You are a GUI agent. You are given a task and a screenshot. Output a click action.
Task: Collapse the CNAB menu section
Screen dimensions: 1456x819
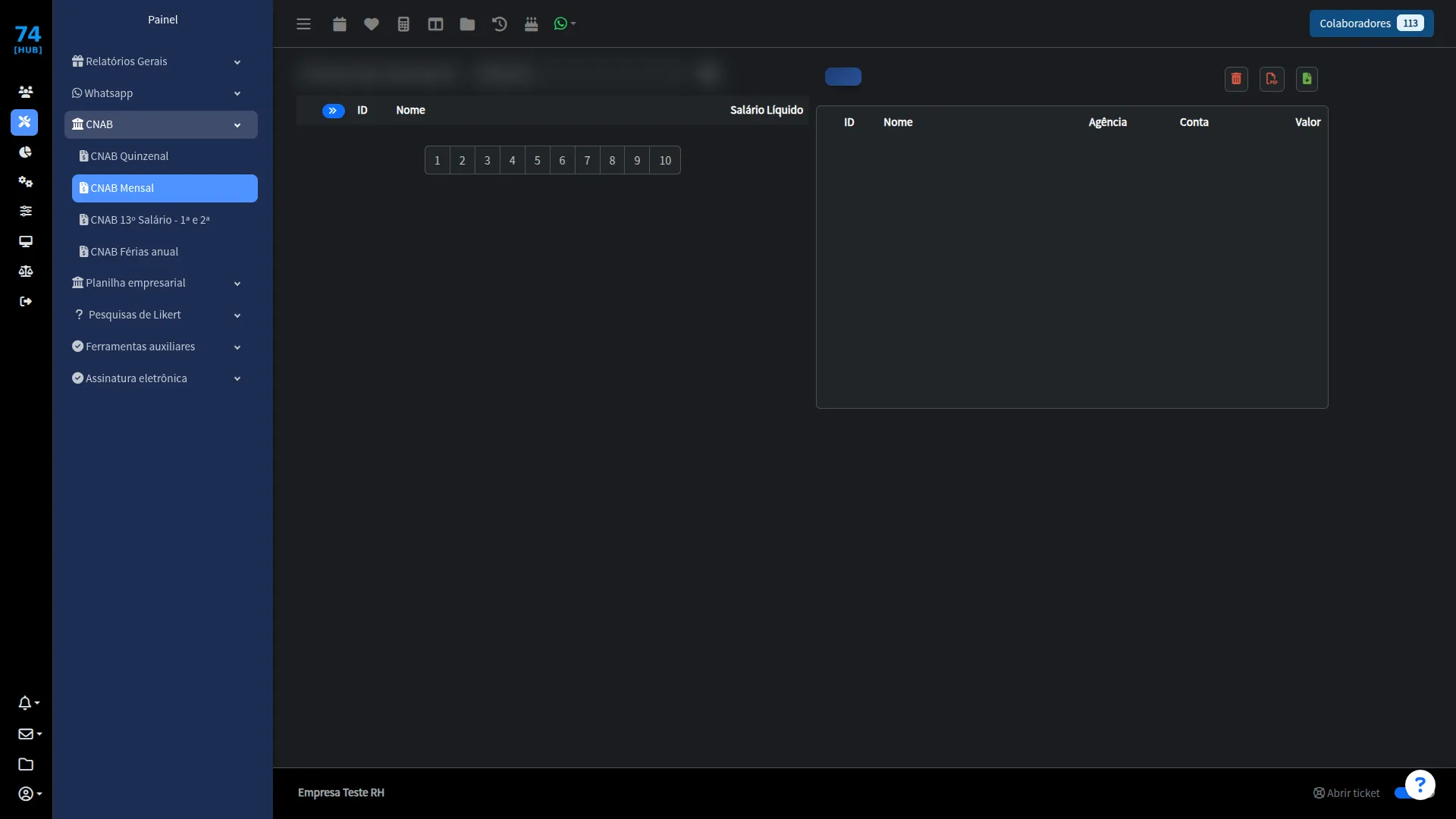coord(161,124)
